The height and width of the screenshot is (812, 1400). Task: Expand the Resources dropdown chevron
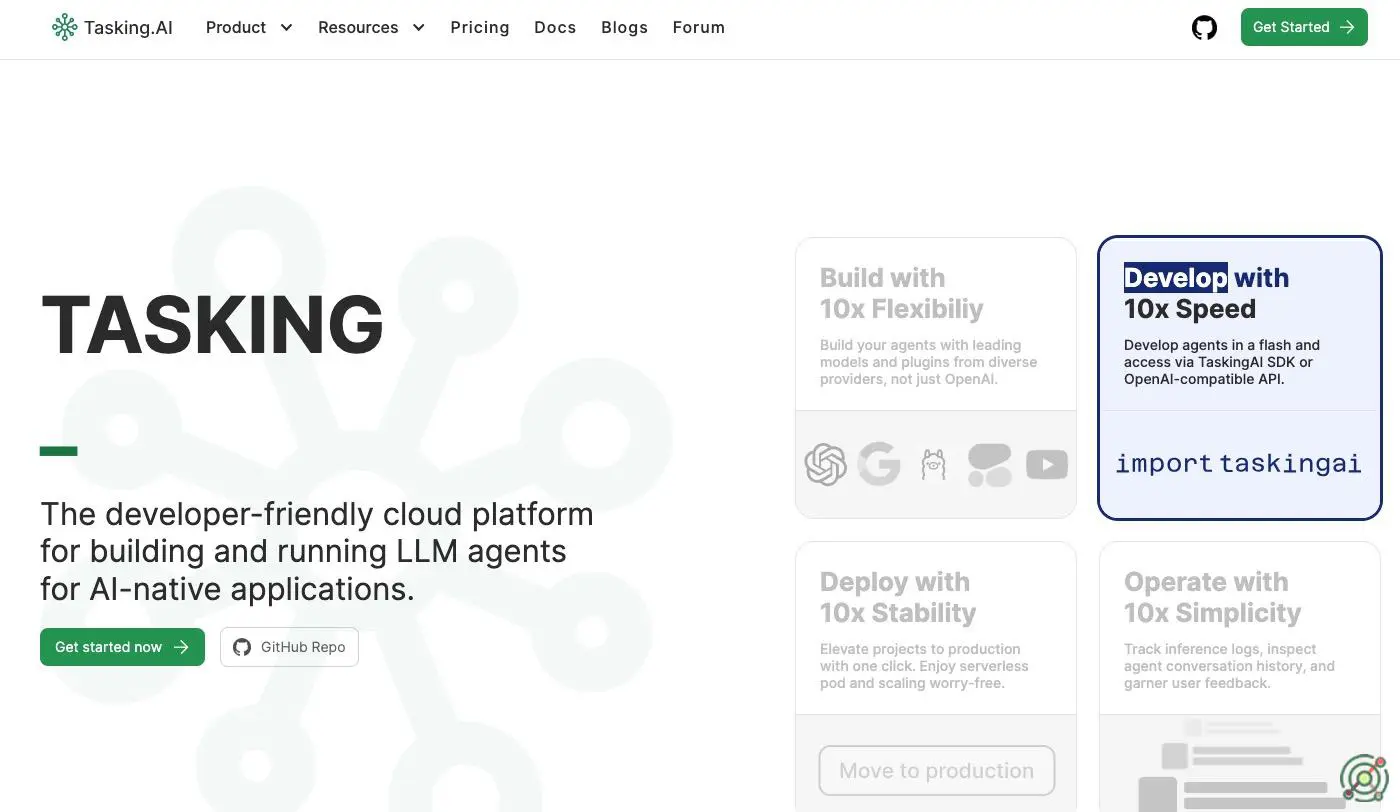418,27
